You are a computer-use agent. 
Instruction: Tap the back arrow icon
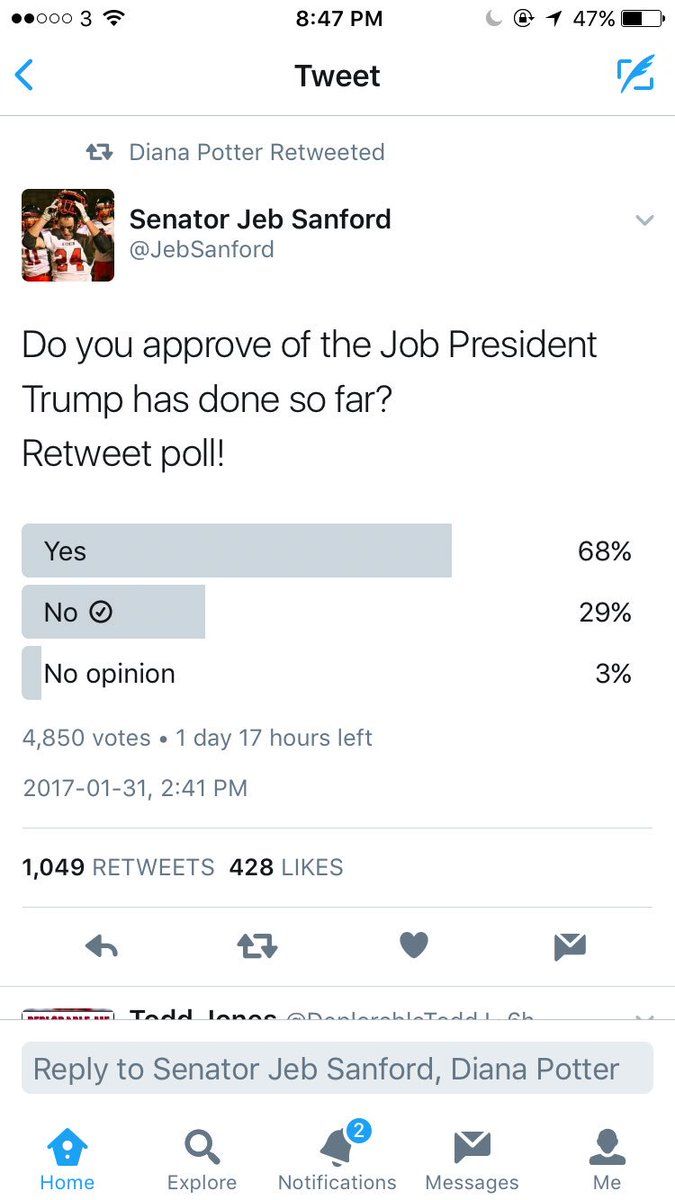(x=25, y=76)
